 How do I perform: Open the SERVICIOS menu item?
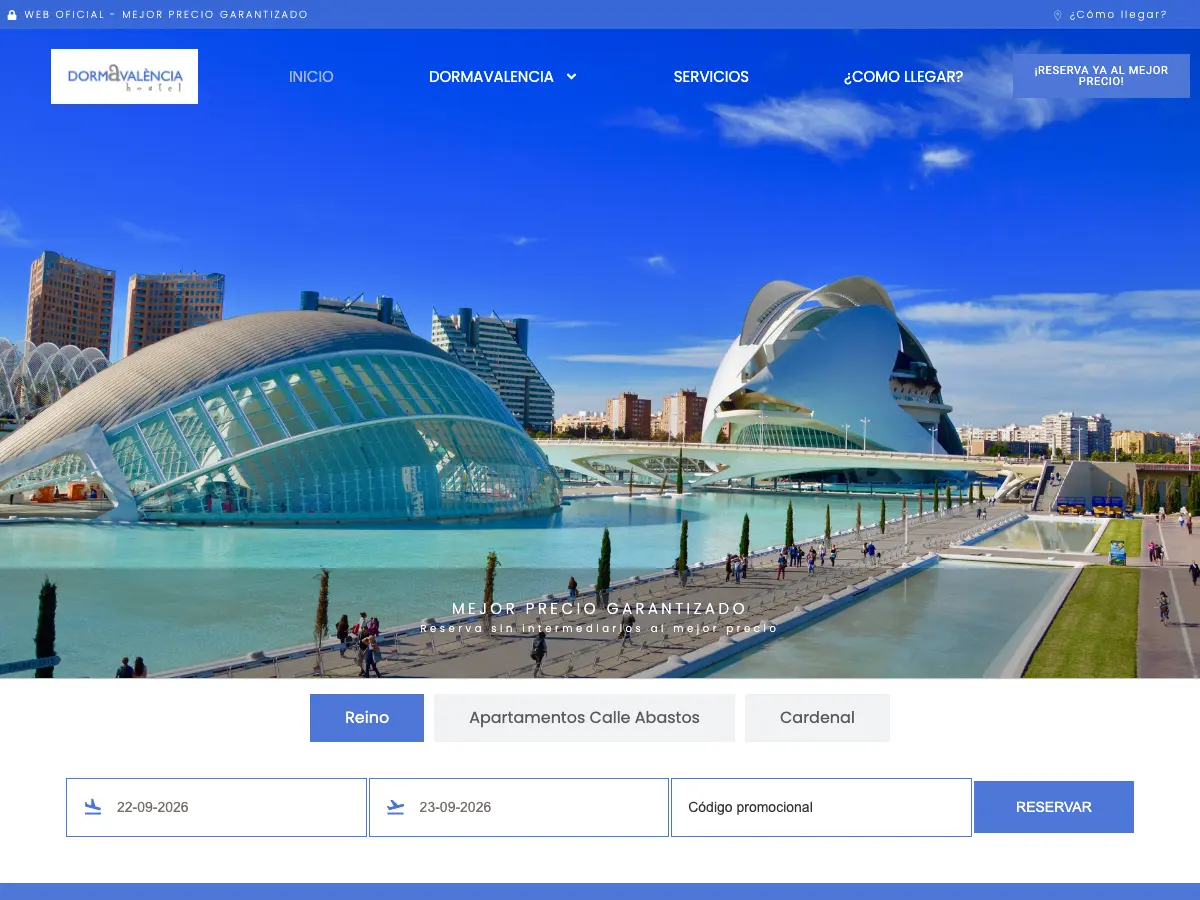tap(711, 76)
